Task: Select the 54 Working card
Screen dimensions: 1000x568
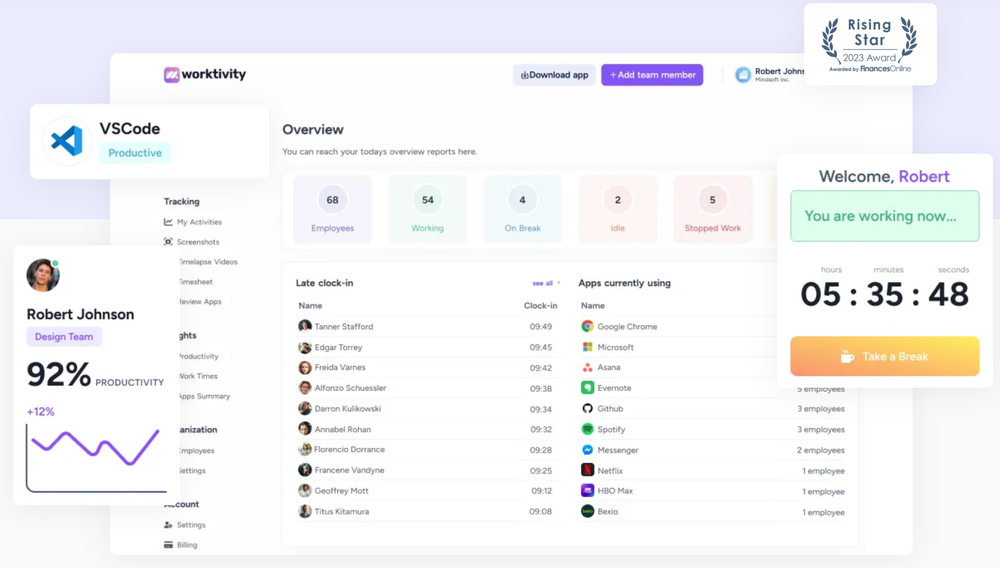Action: (x=427, y=209)
